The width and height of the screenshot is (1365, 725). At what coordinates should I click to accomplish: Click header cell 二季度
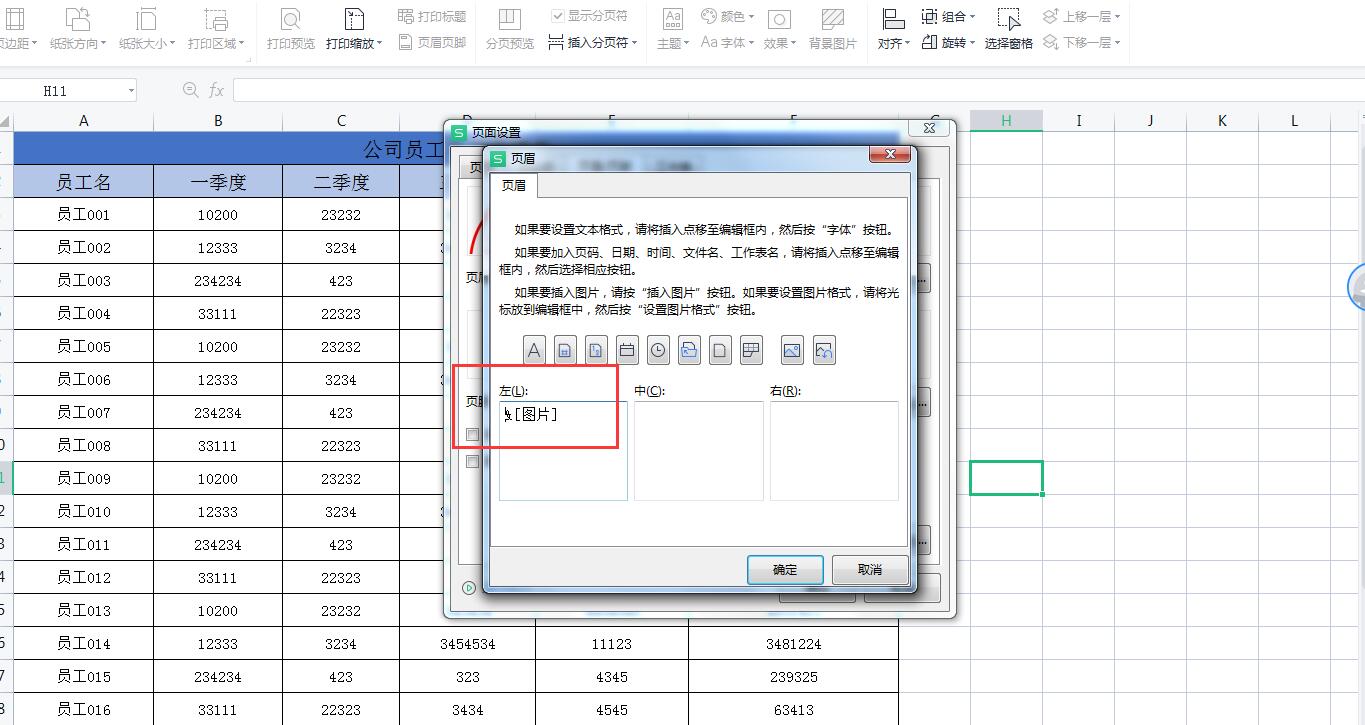[x=341, y=182]
